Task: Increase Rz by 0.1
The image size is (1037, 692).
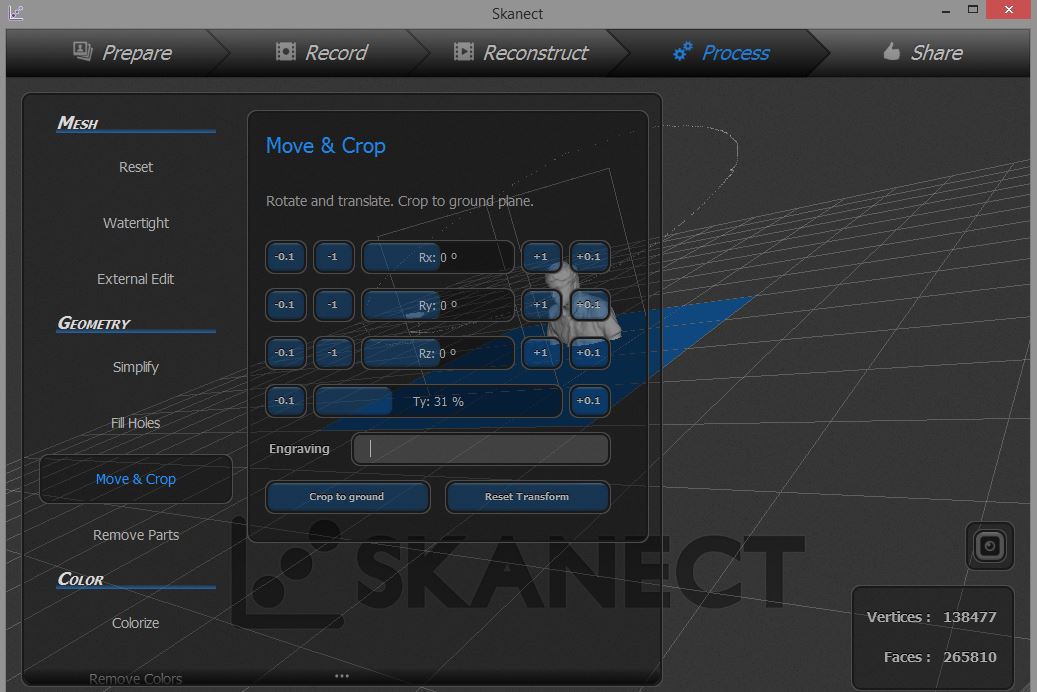Action: point(589,353)
